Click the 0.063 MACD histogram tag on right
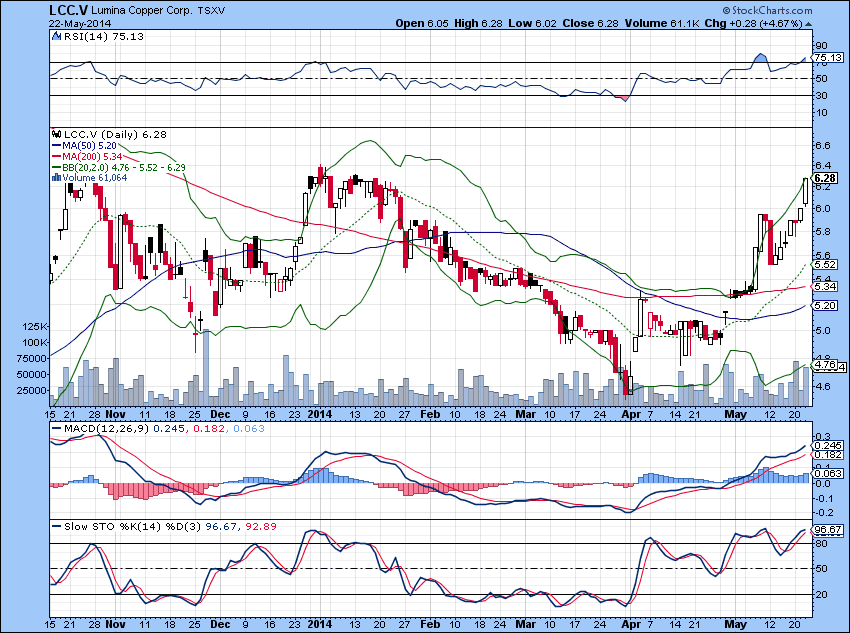The image size is (850, 633). (828, 473)
